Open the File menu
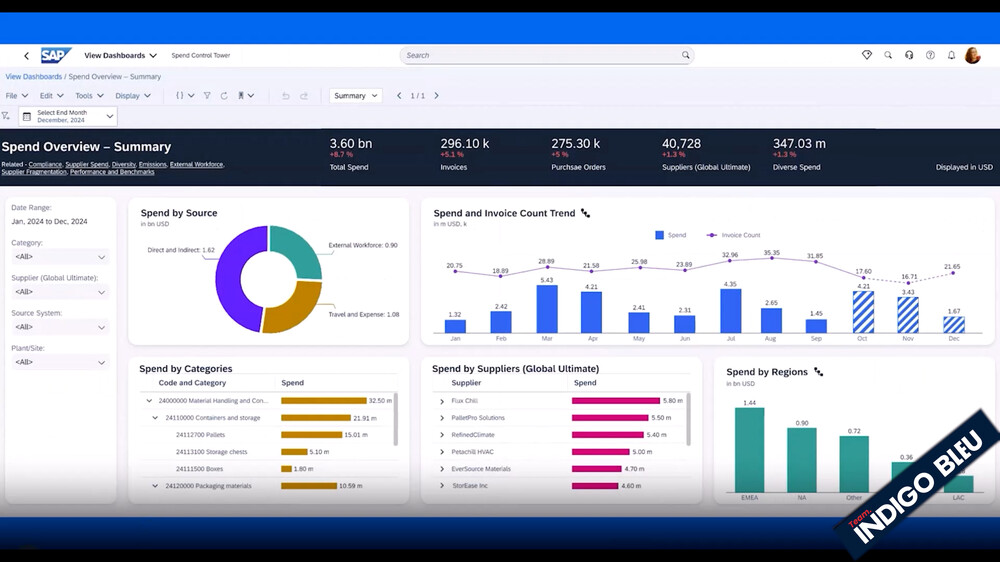1000x562 pixels. tap(17, 96)
